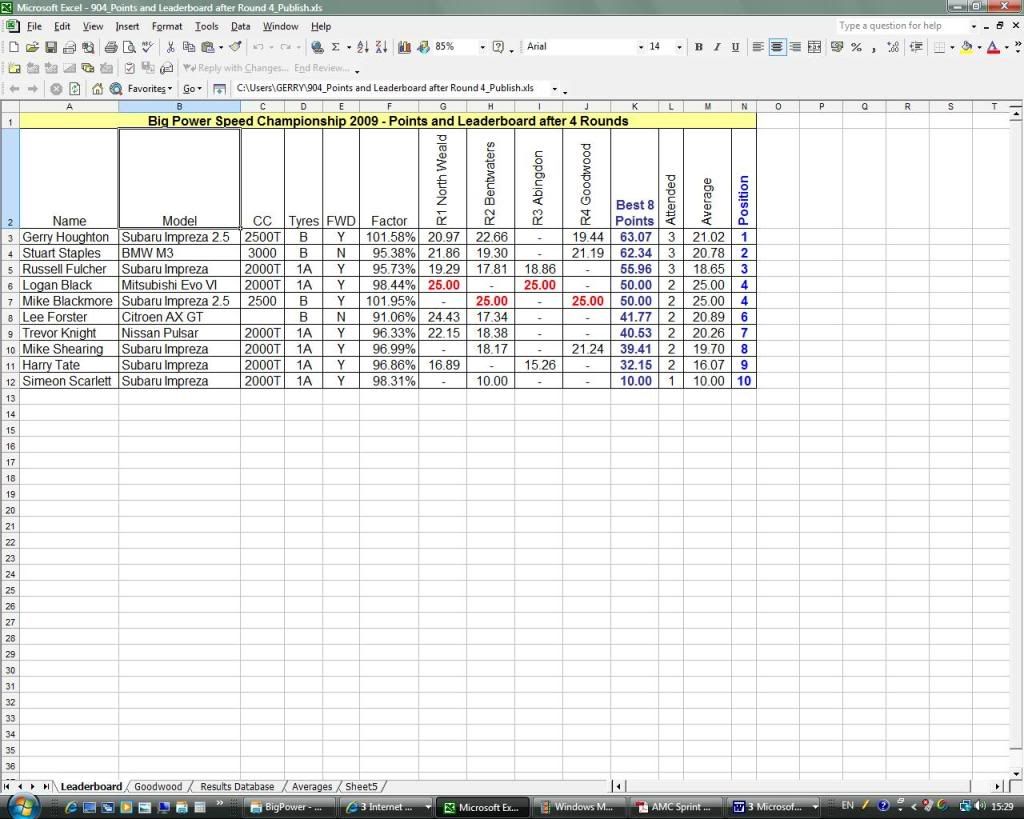The width and height of the screenshot is (1024, 819).
Task: Click the Open file icon
Action: tap(32, 47)
